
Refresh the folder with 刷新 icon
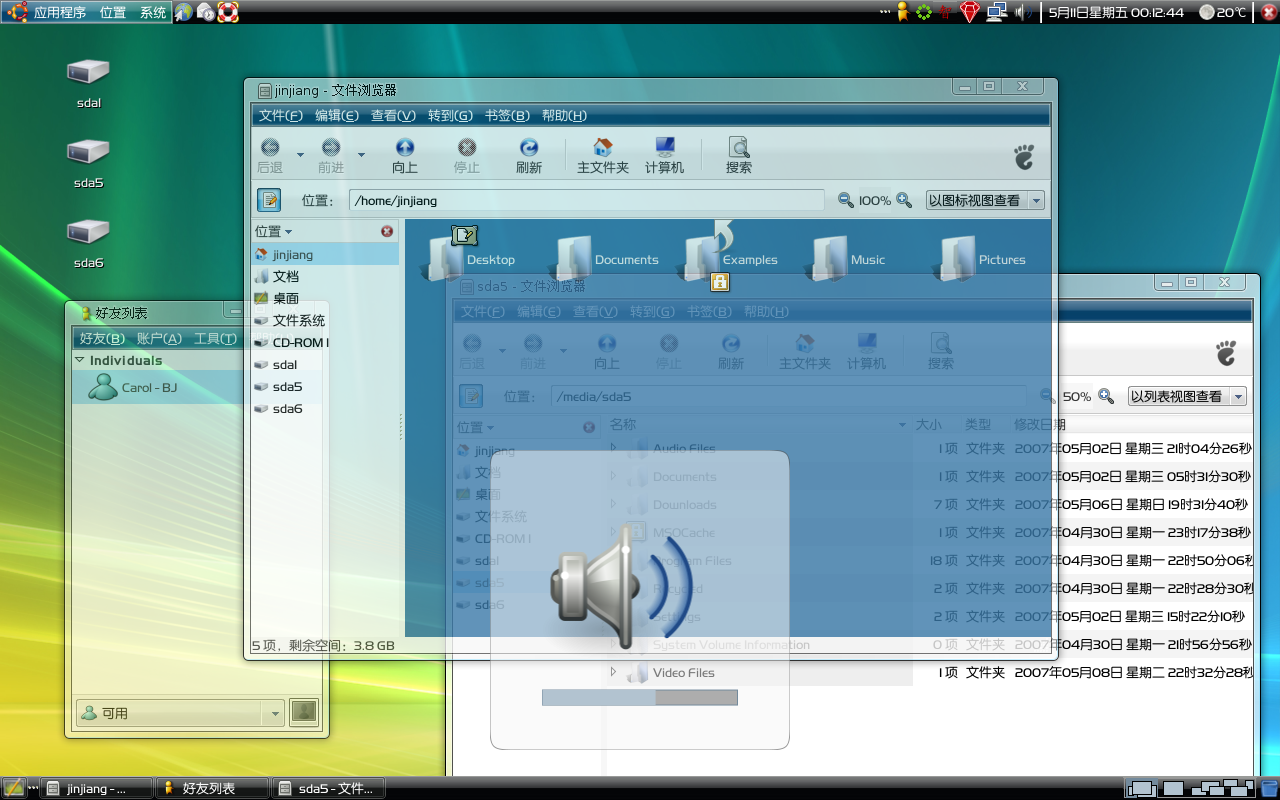coord(529,148)
